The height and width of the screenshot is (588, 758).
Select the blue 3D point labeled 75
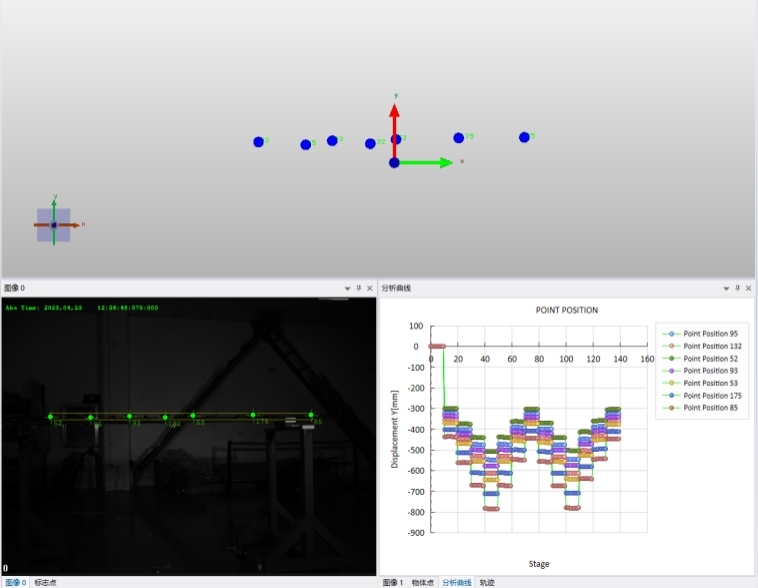click(459, 138)
